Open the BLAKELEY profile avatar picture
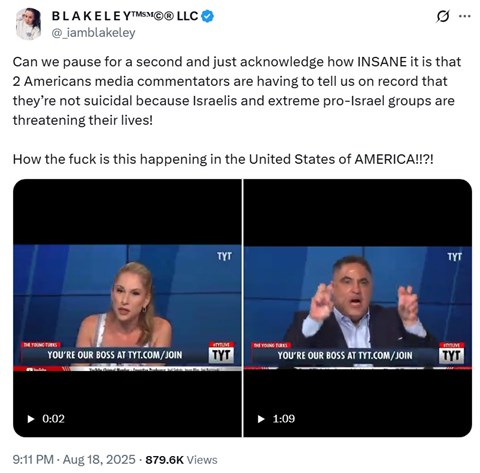 [28, 24]
